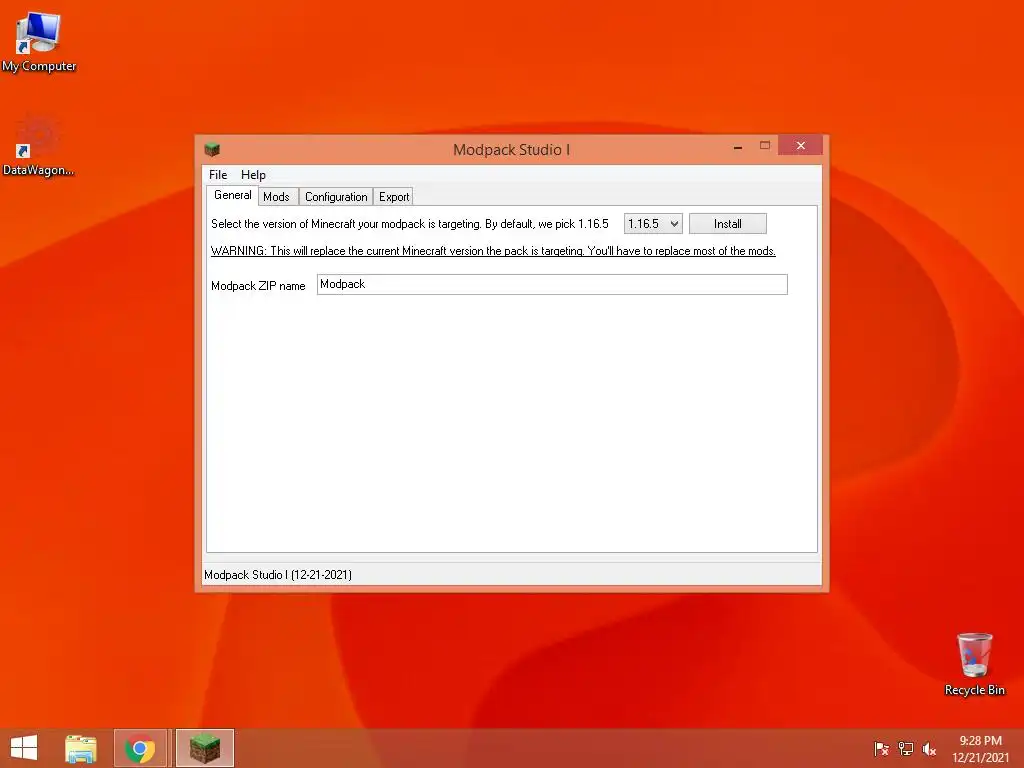Open Google Chrome from taskbar
The image size is (1024, 768).
pos(140,748)
